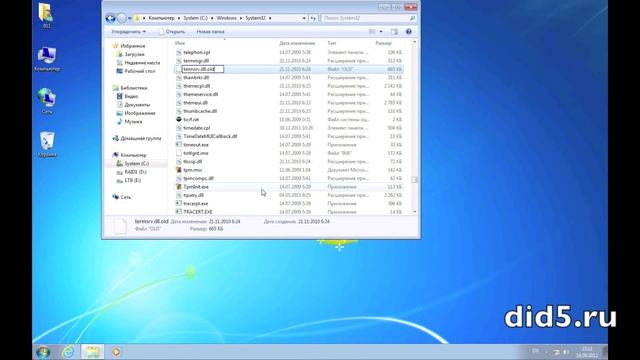Open Explorer help question-mark icon
This screenshot has height=360, width=640.
pos(409,31)
